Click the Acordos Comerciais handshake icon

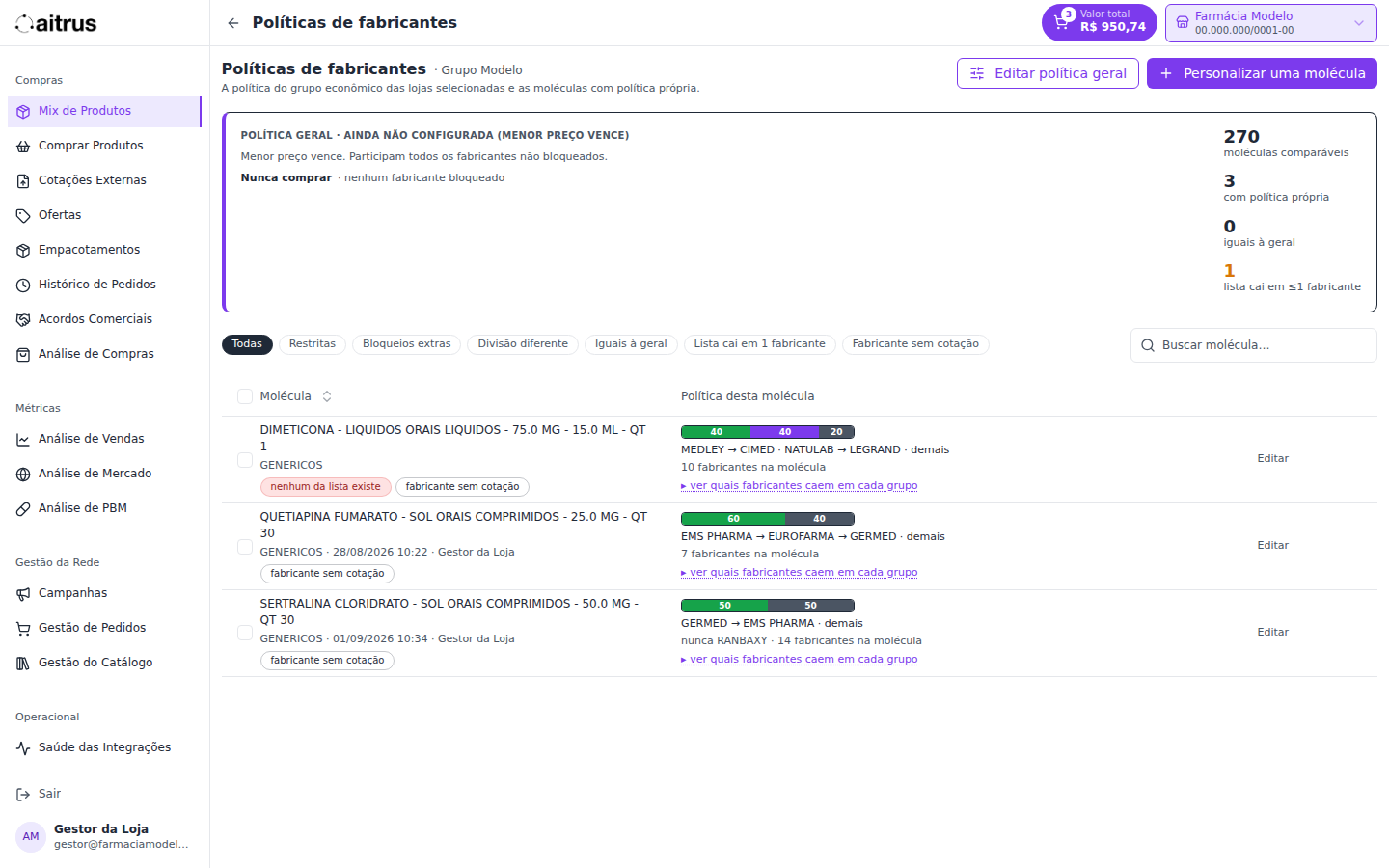pyautogui.click(x=23, y=320)
